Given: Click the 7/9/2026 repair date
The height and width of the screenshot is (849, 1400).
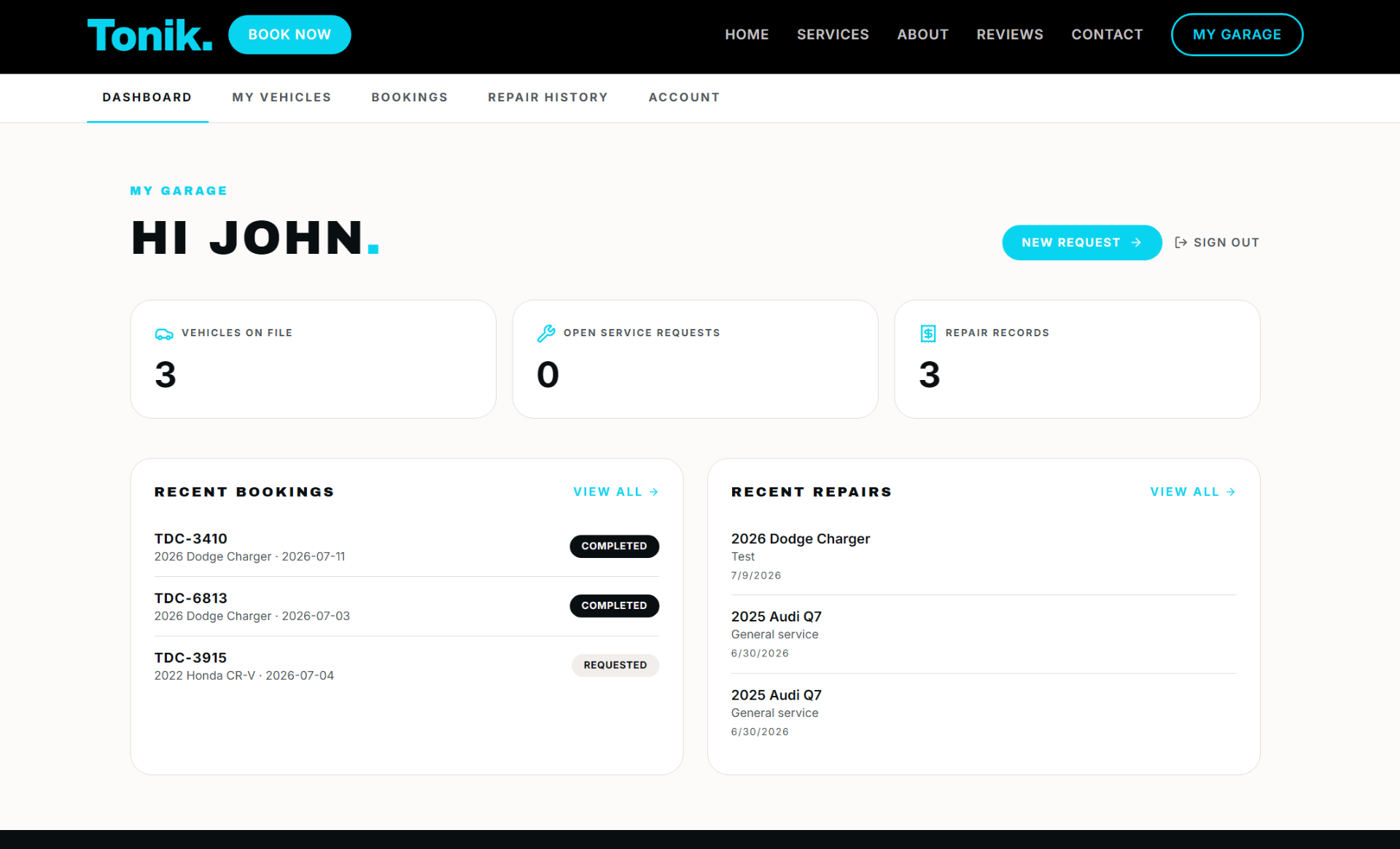Looking at the screenshot, I should click(756, 575).
